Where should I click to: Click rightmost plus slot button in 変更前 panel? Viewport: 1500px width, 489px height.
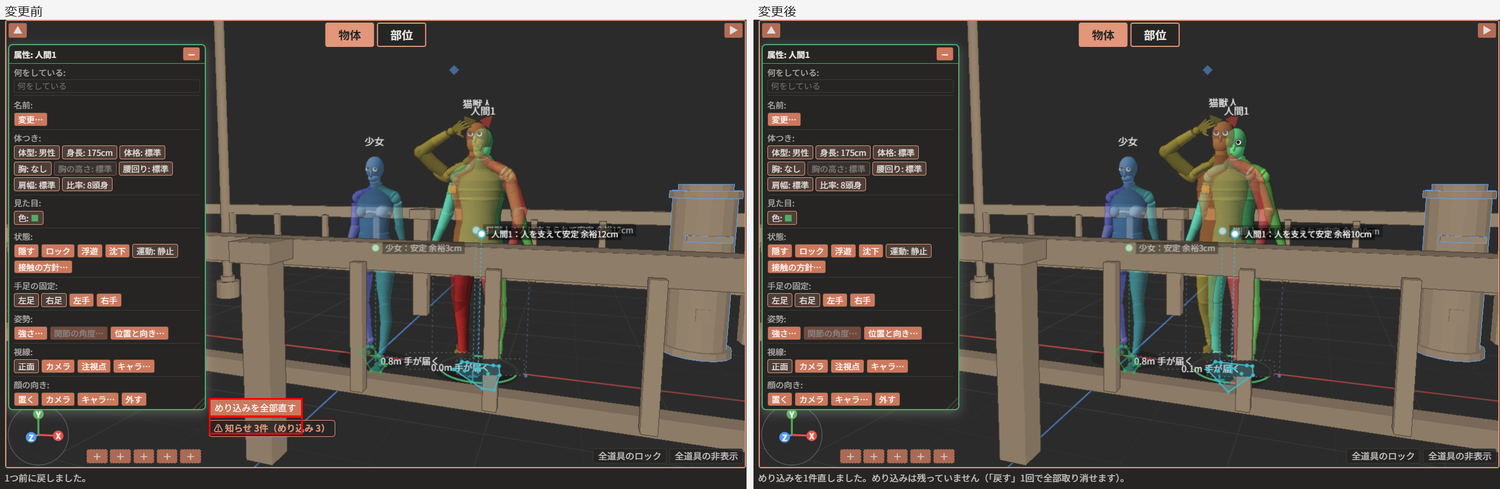tap(191, 456)
